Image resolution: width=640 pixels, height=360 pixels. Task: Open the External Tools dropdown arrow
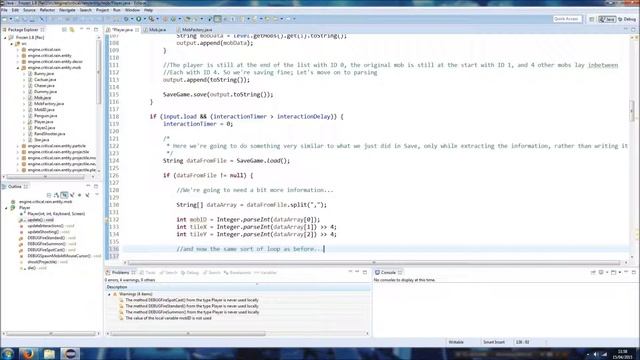pos(157,19)
